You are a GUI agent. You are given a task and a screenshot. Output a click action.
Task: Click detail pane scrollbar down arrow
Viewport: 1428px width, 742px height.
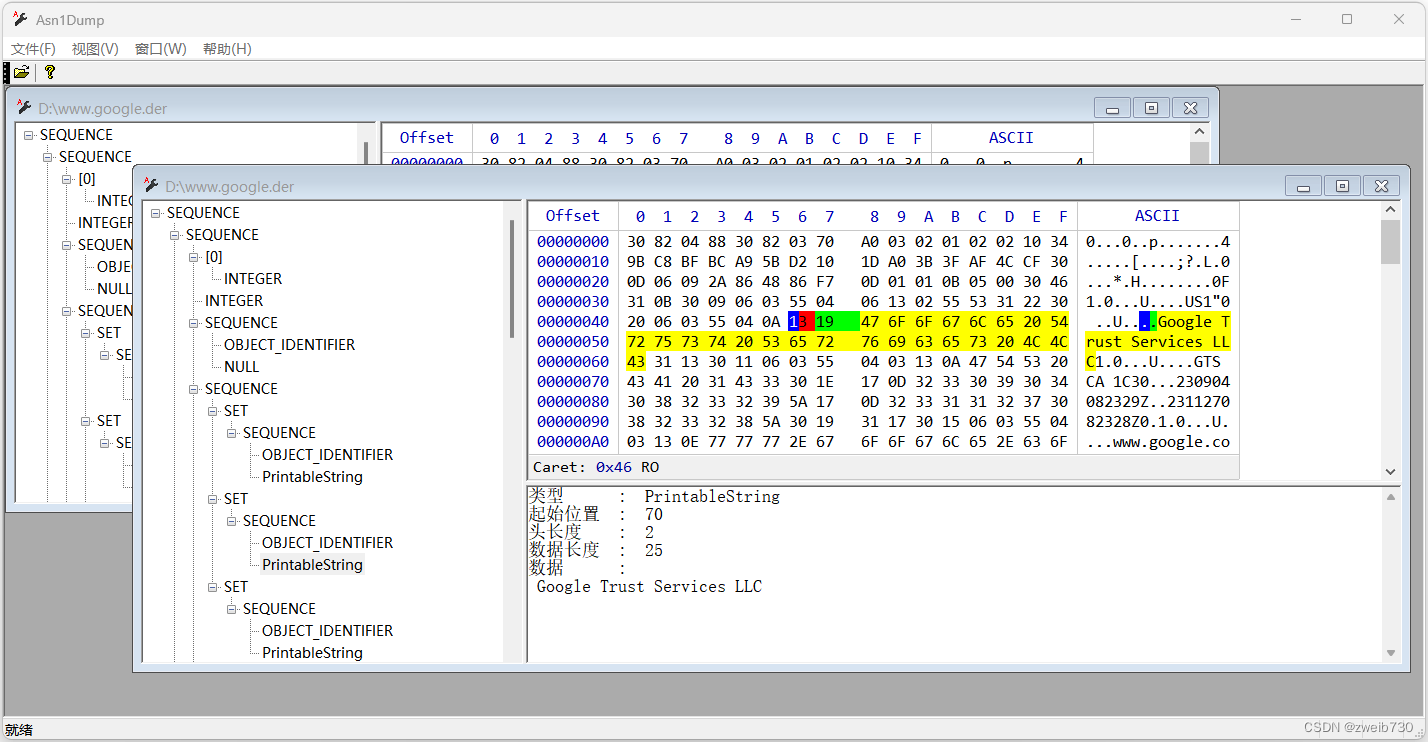click(x=1390, y=653)
